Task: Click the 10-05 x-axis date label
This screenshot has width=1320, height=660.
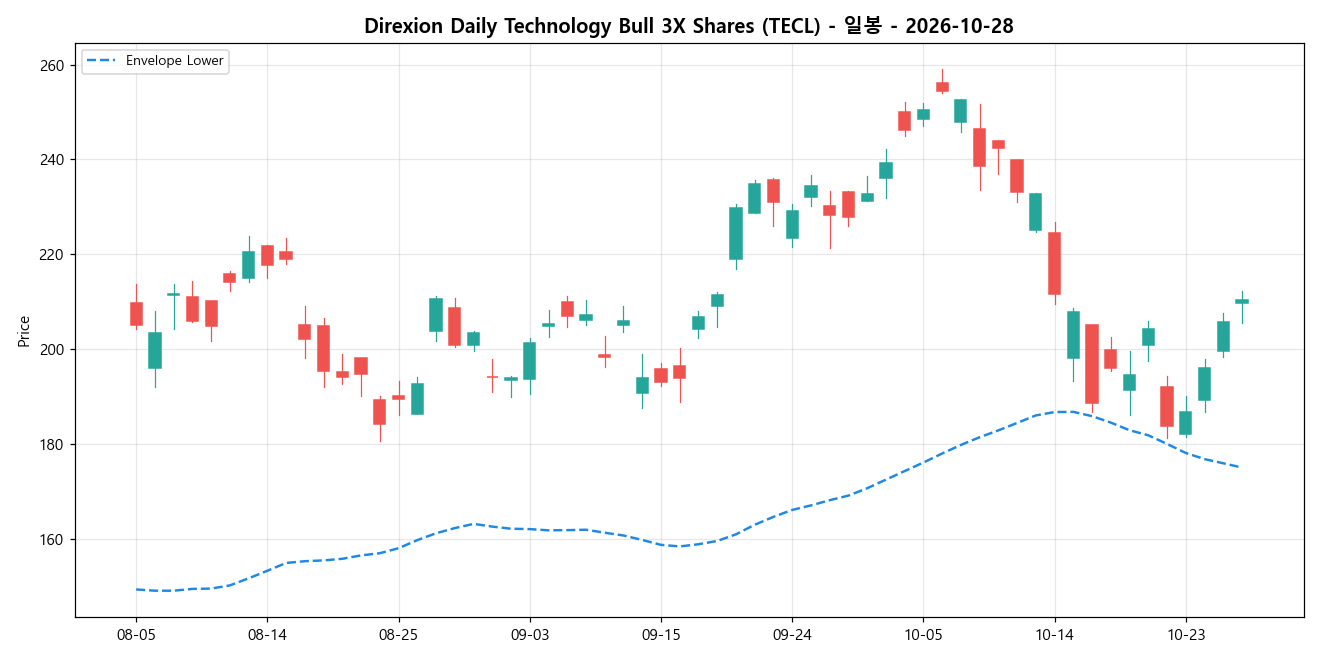Action: pos(923,634)
